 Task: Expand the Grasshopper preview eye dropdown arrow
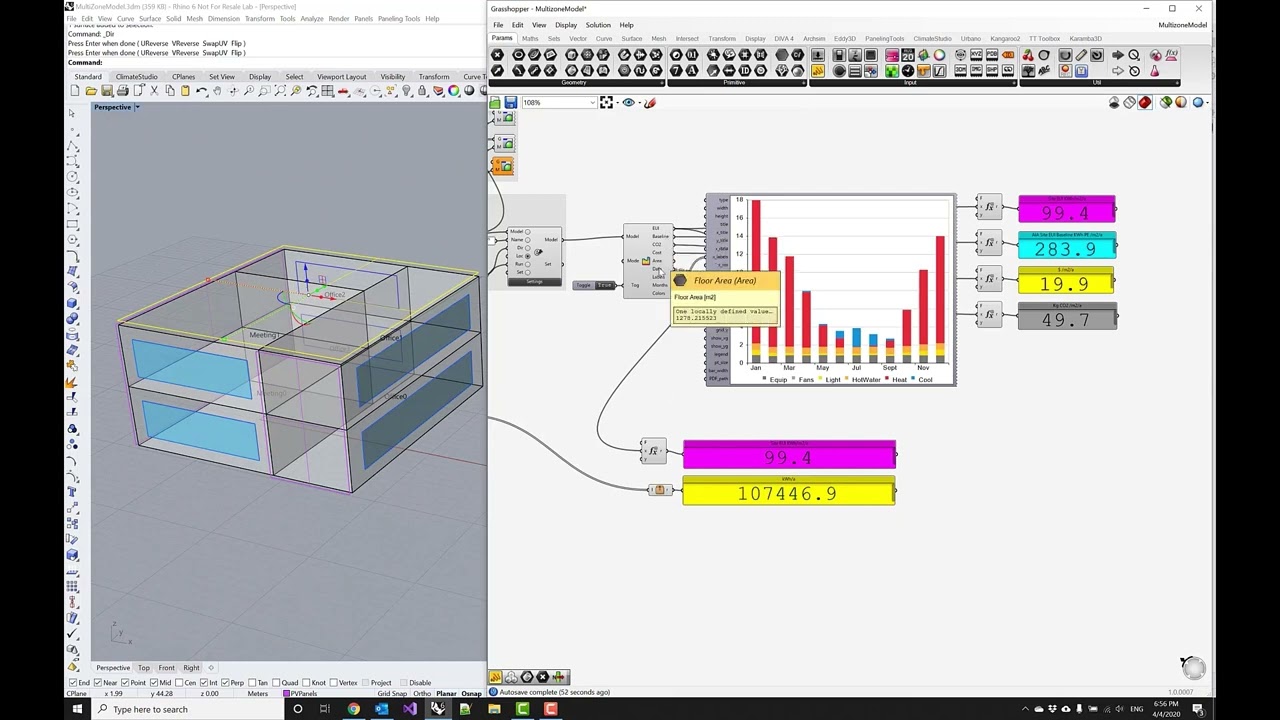[x=639, y=103]
